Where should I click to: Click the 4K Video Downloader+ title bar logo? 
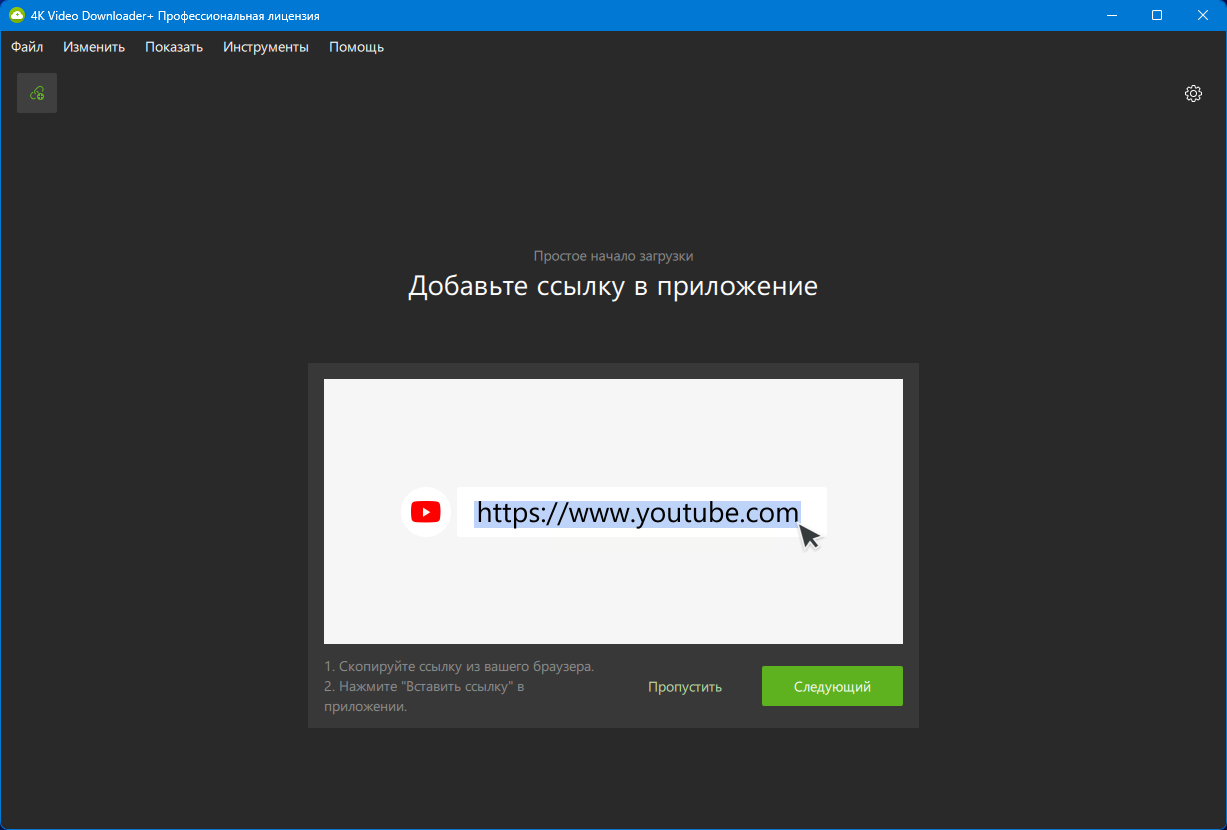[x=16, y=16]
